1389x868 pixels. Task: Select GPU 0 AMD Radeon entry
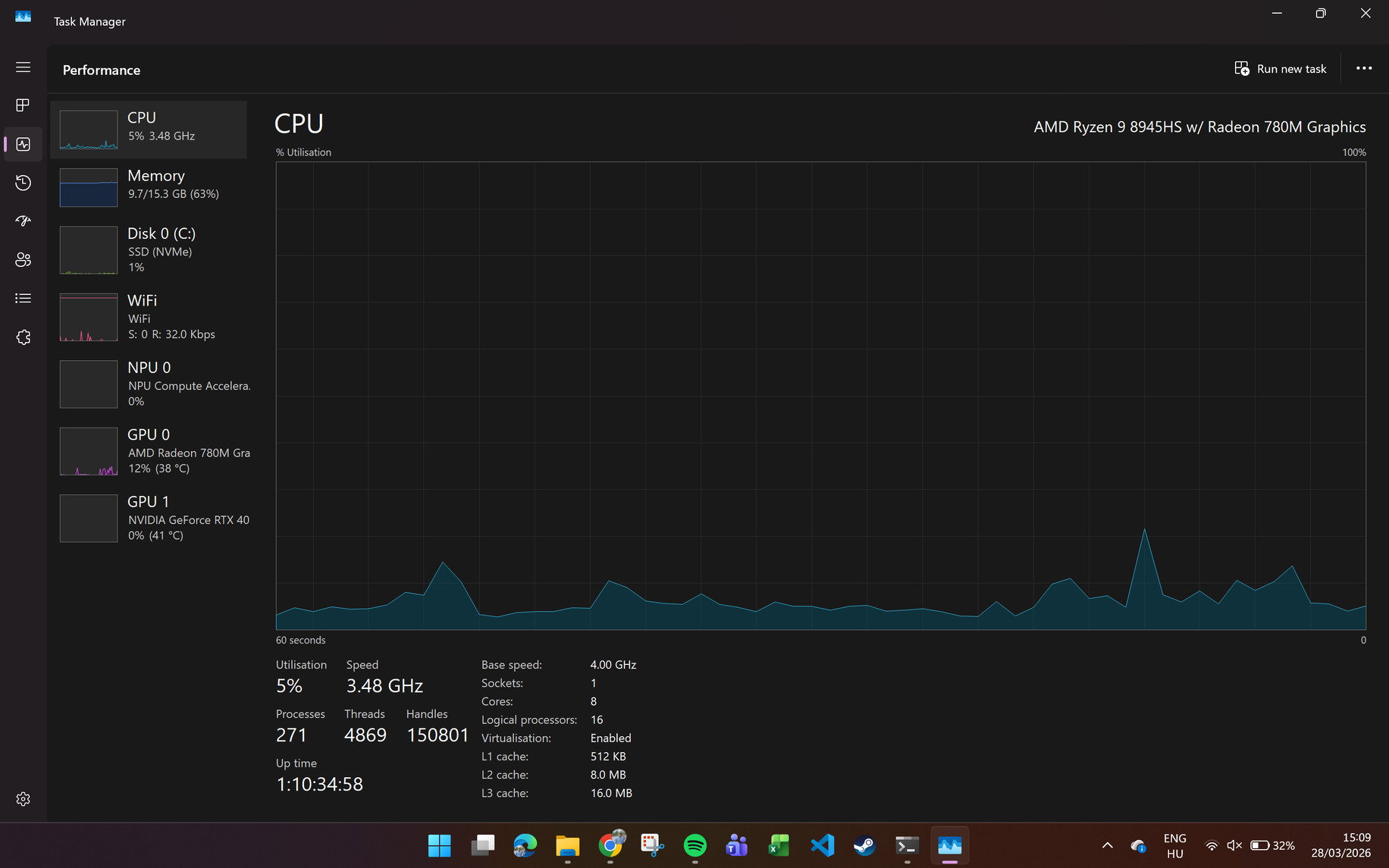point(149,451)
